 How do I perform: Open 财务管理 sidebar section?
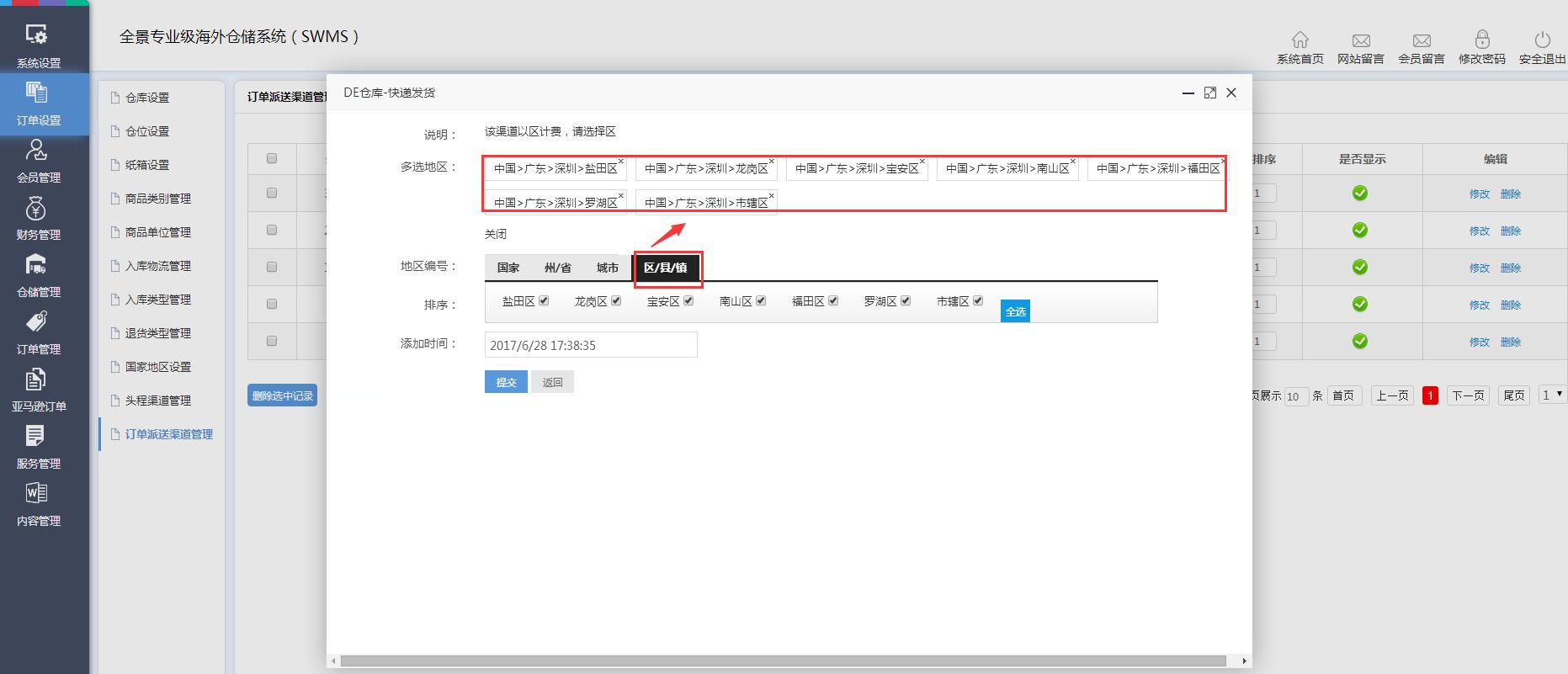click(x=39, y=218)
